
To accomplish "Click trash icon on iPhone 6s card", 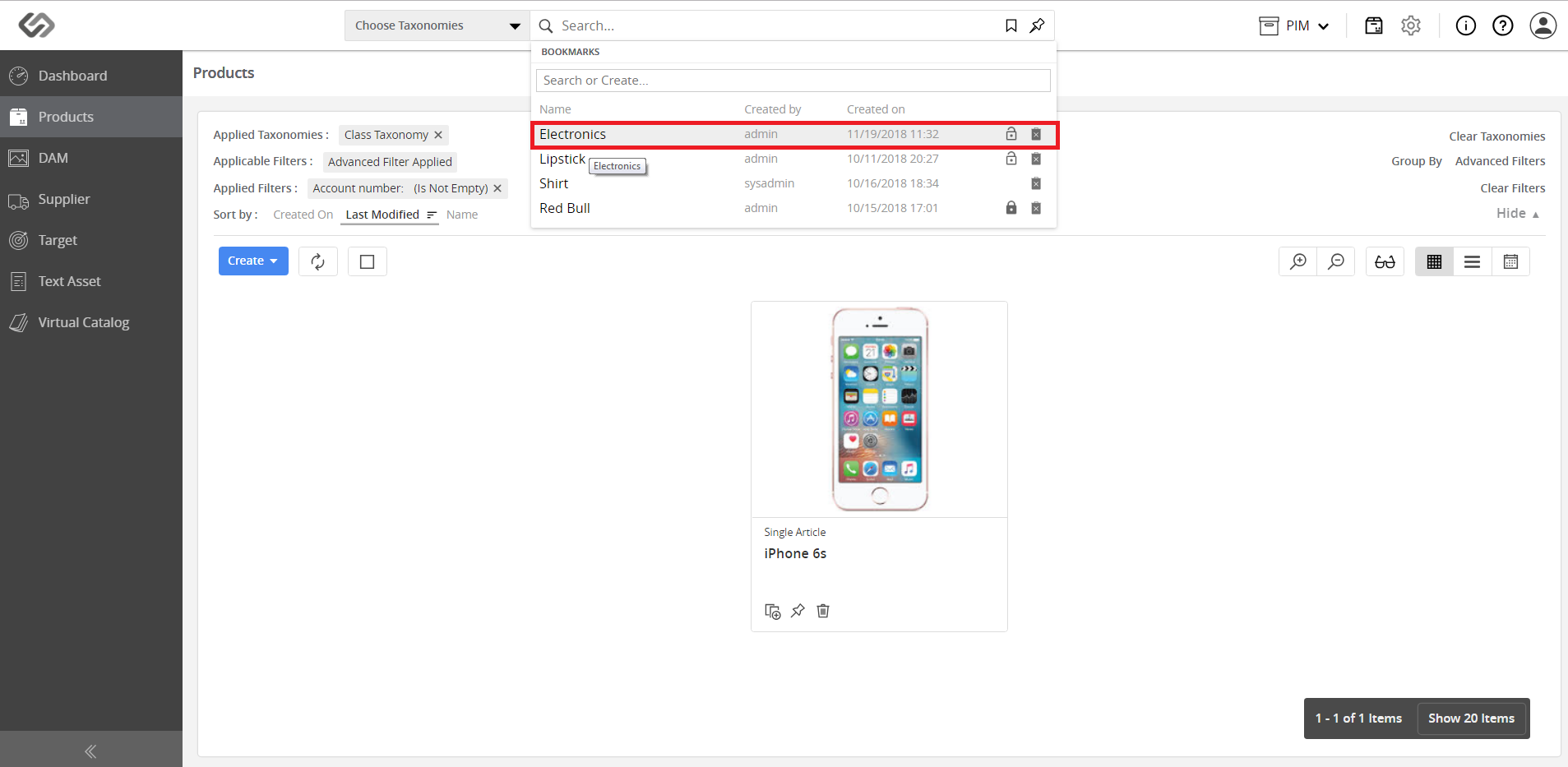I will (x=823, y=611).
